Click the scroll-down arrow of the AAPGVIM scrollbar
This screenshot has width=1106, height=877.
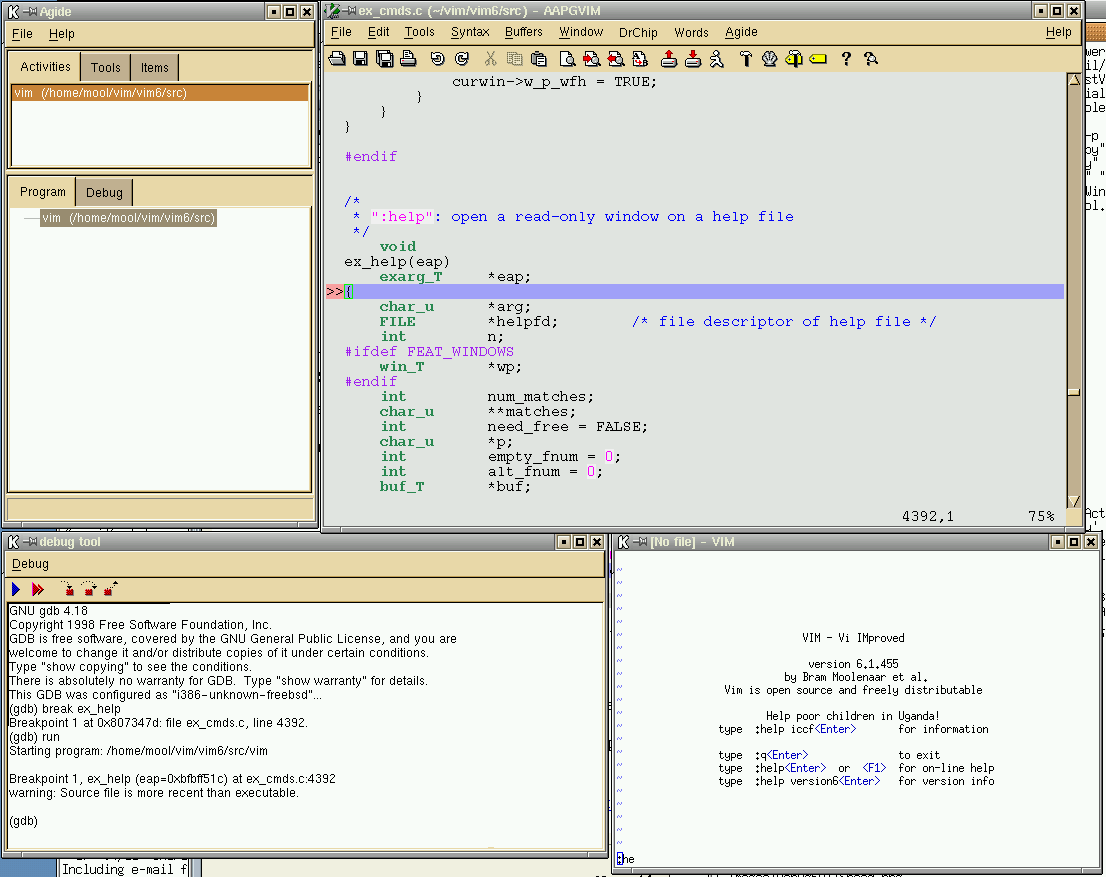[x=1074, y=501]
